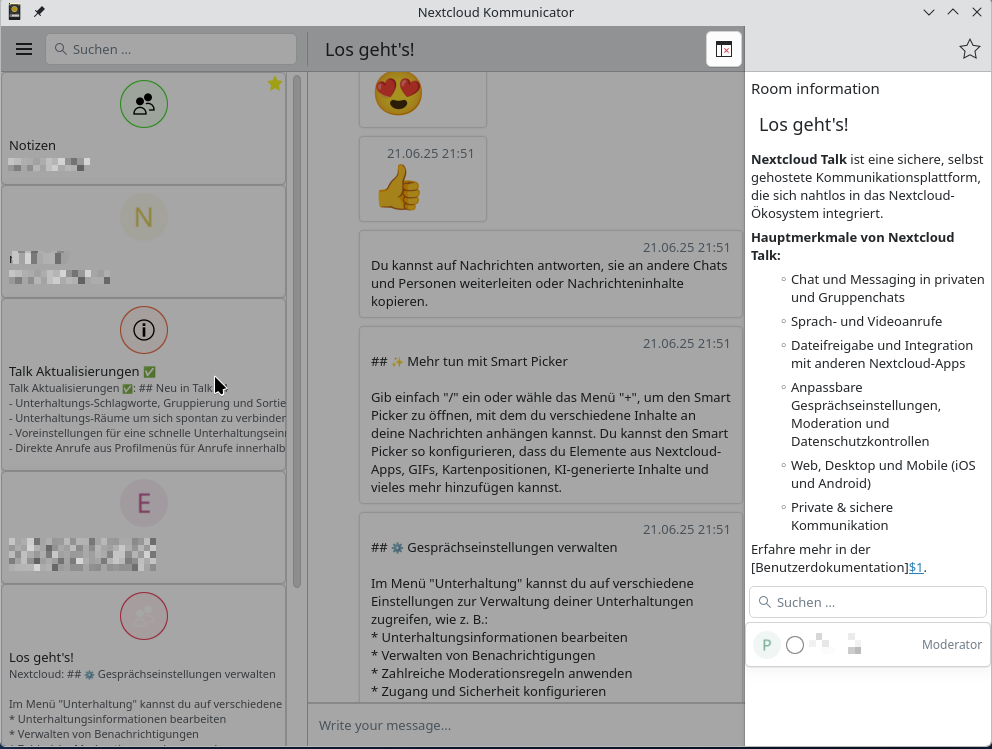The width and height of the screenshot is (992, 749).
Task: Open Los geht's! in the conversation list
Action: [x=144, y=665]
